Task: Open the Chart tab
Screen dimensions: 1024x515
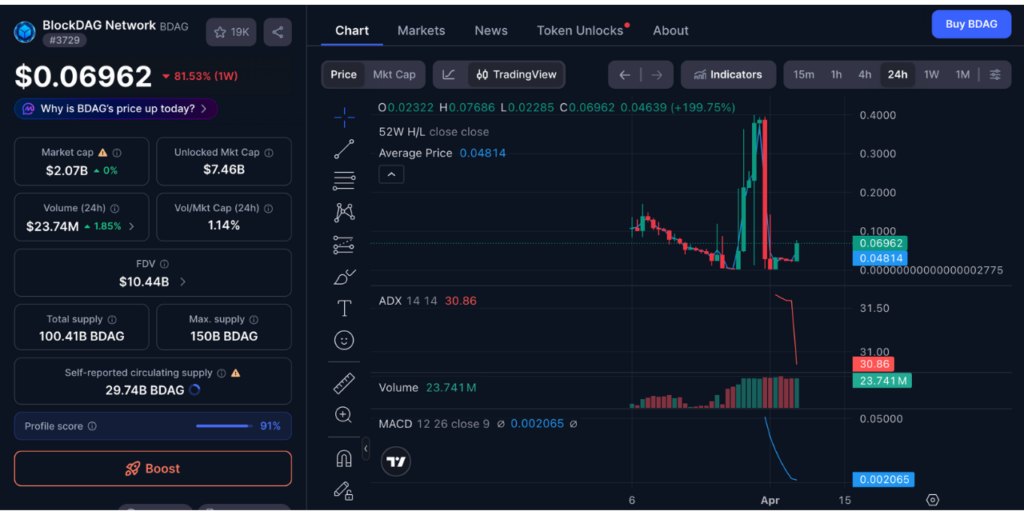Action: pos(352,31)
